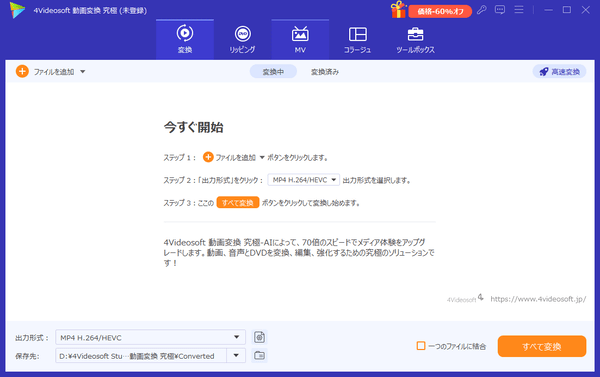The image size is (600, 377).
Task: Click the orange plus add-file icon in toolbar
Action: [22, 71]
